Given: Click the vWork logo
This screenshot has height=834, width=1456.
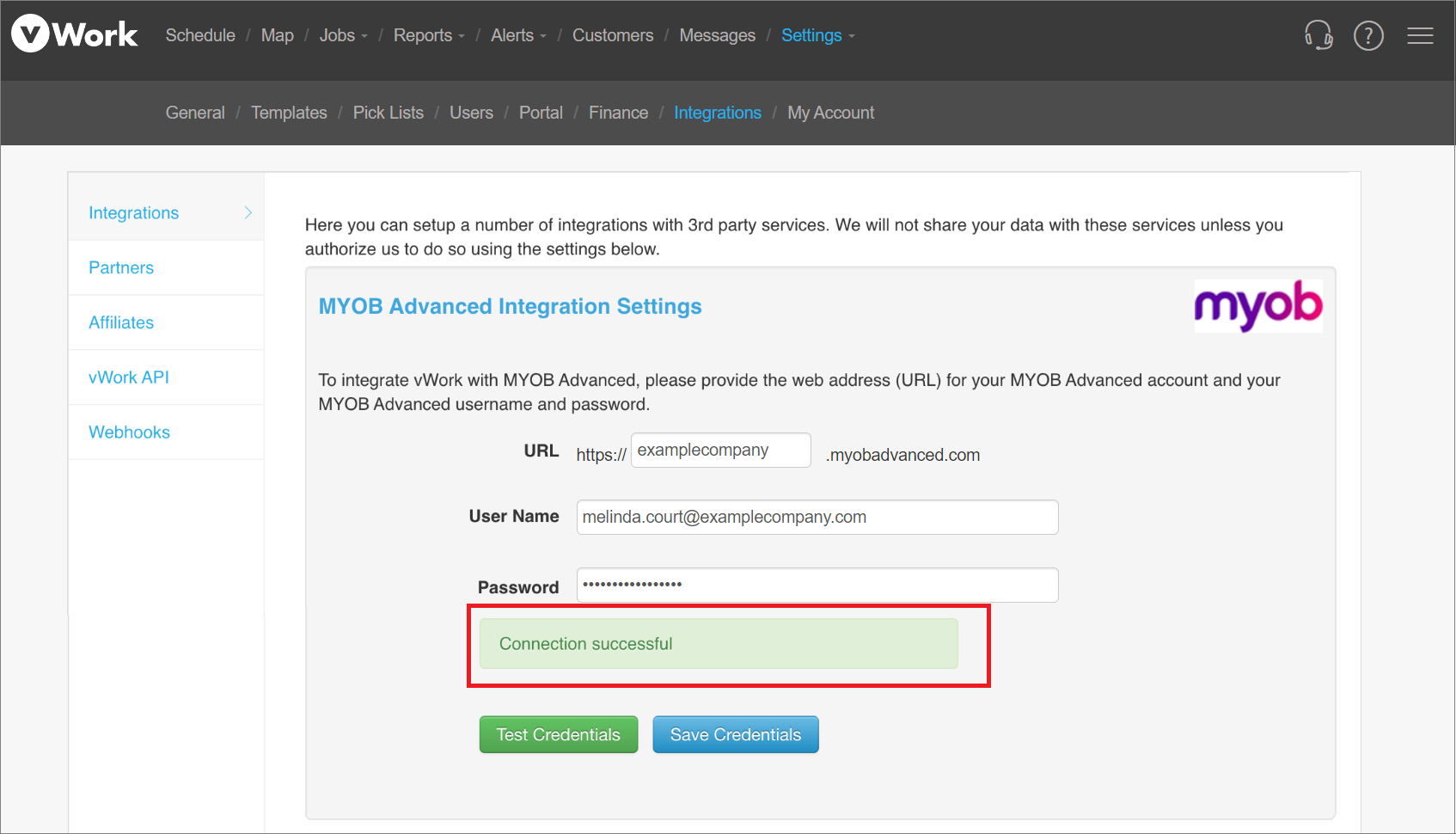Looking at the screenshot, I should pos(73,34).
